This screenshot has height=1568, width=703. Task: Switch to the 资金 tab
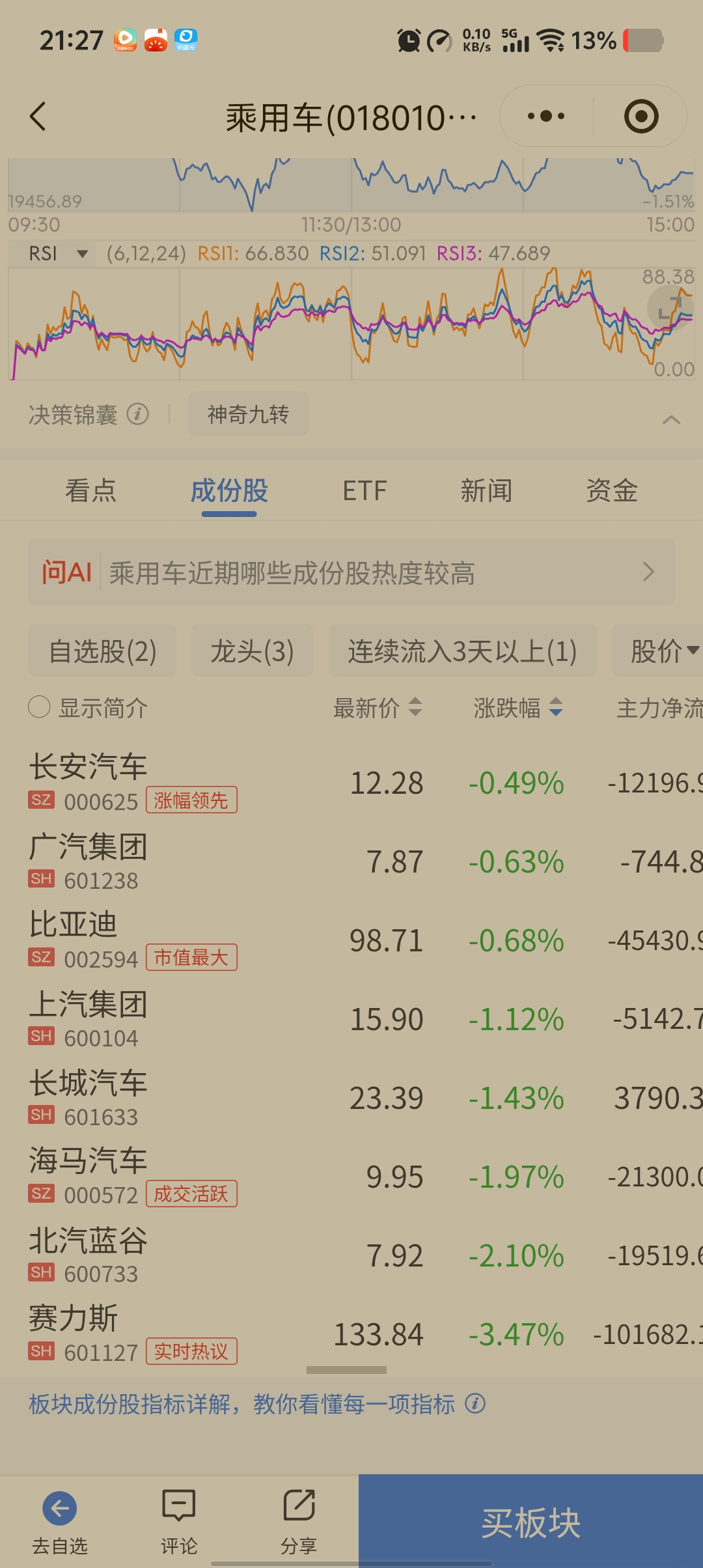click(611, 491)
